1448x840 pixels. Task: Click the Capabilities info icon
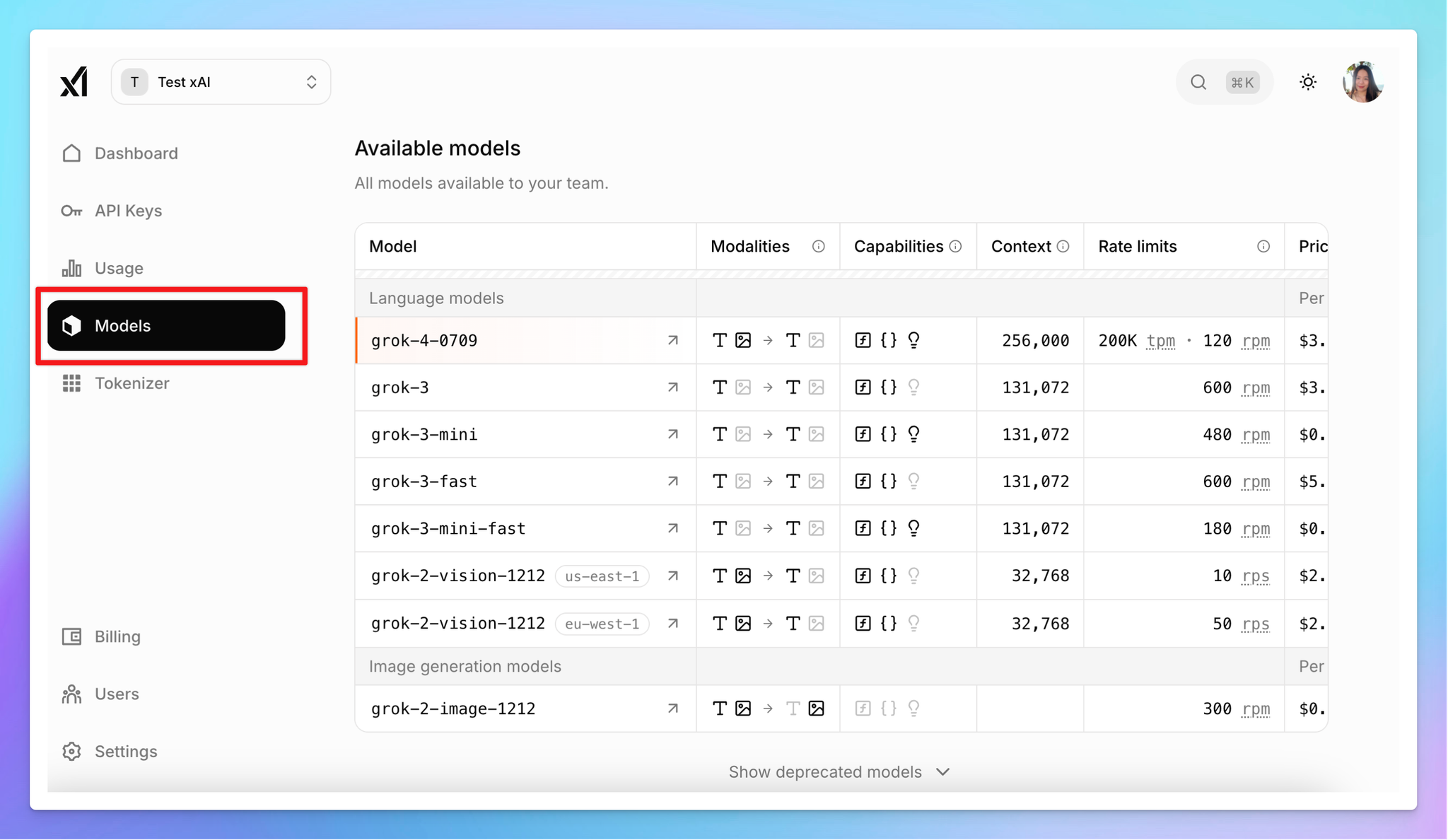[x=955, y=246]
